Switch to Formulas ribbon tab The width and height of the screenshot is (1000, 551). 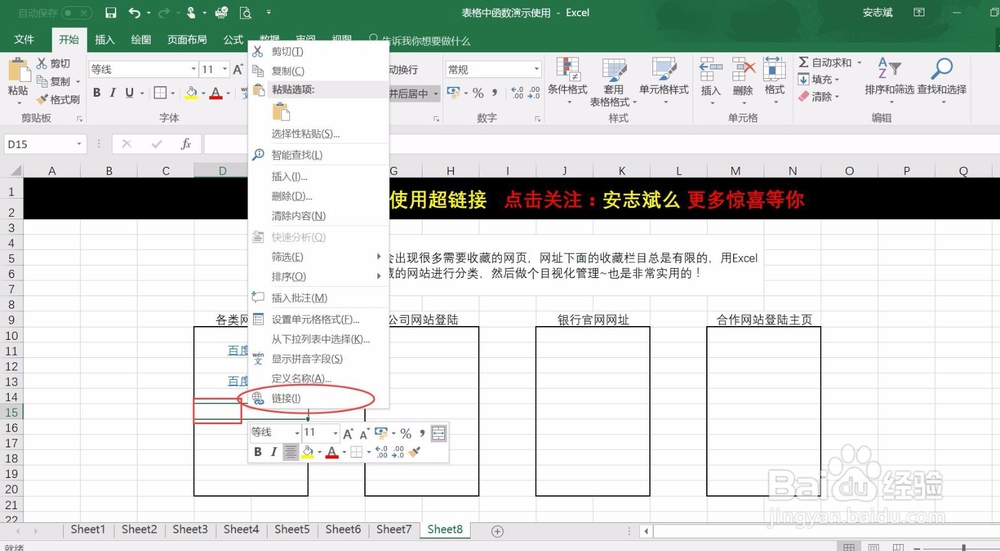(x=233, y=40)
